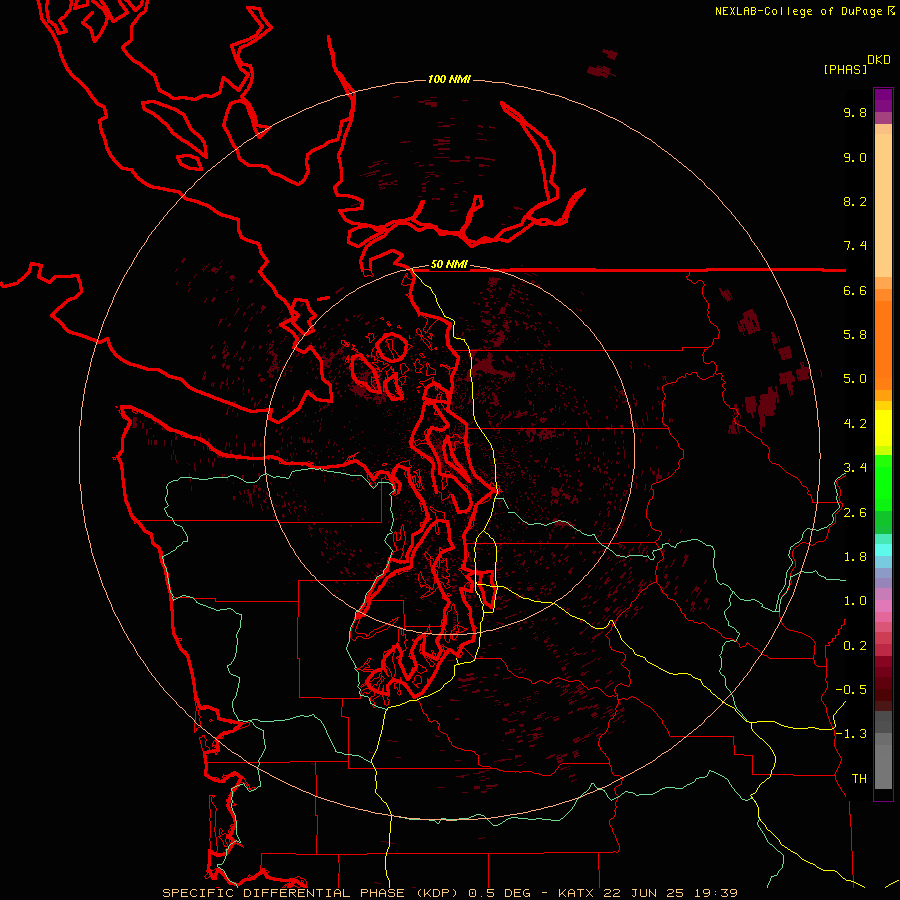Click the -0.5 scale value
Screen dimensions: 900x900
[851, 690]
